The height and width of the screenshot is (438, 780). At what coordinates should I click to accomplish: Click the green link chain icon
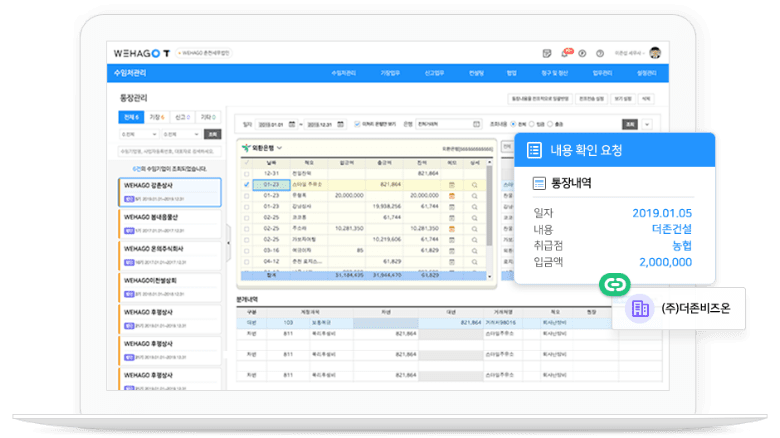(x=615, y=284)
